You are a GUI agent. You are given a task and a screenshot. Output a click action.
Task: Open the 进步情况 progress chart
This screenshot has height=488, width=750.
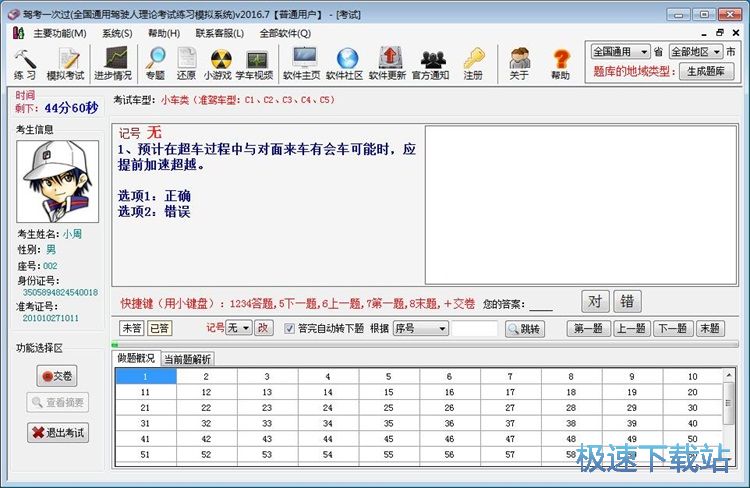pyautogui.click(x=113, y=64)
